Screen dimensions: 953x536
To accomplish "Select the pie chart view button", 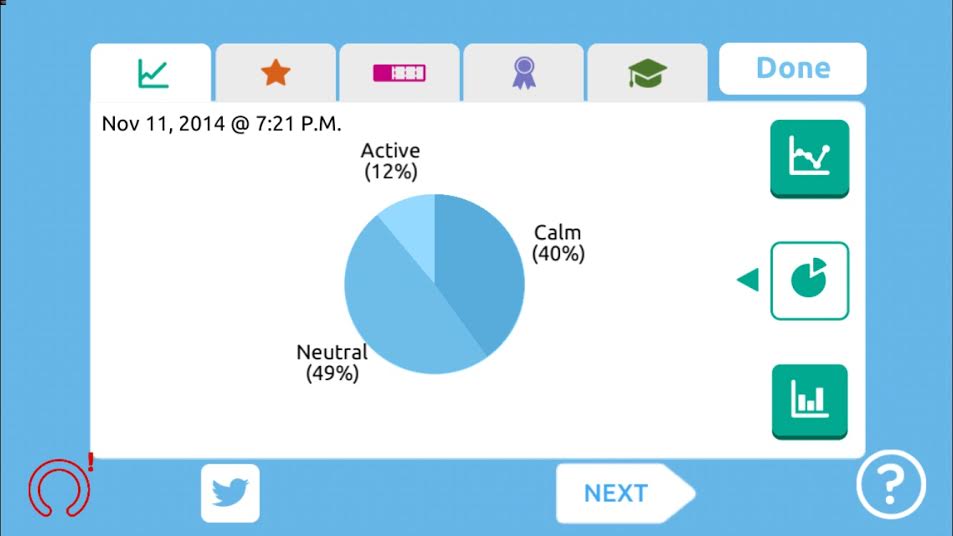I will pyautogui.click(x=809, y=281).
